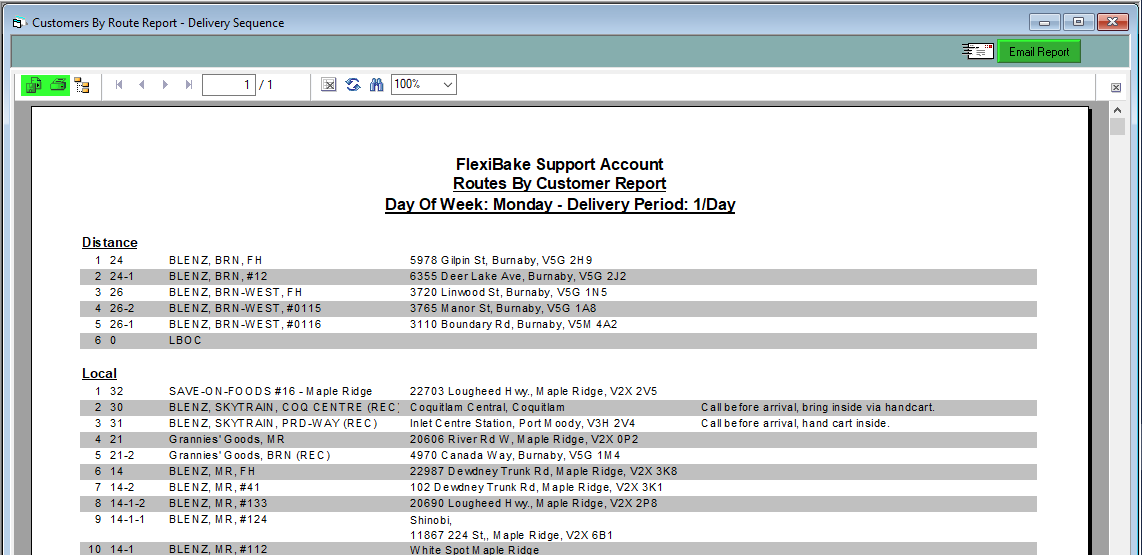The width and height of the screenshot is (1142, 555).
Task: Click Grannies' Goods, MR entry
Action: [227, 439]
